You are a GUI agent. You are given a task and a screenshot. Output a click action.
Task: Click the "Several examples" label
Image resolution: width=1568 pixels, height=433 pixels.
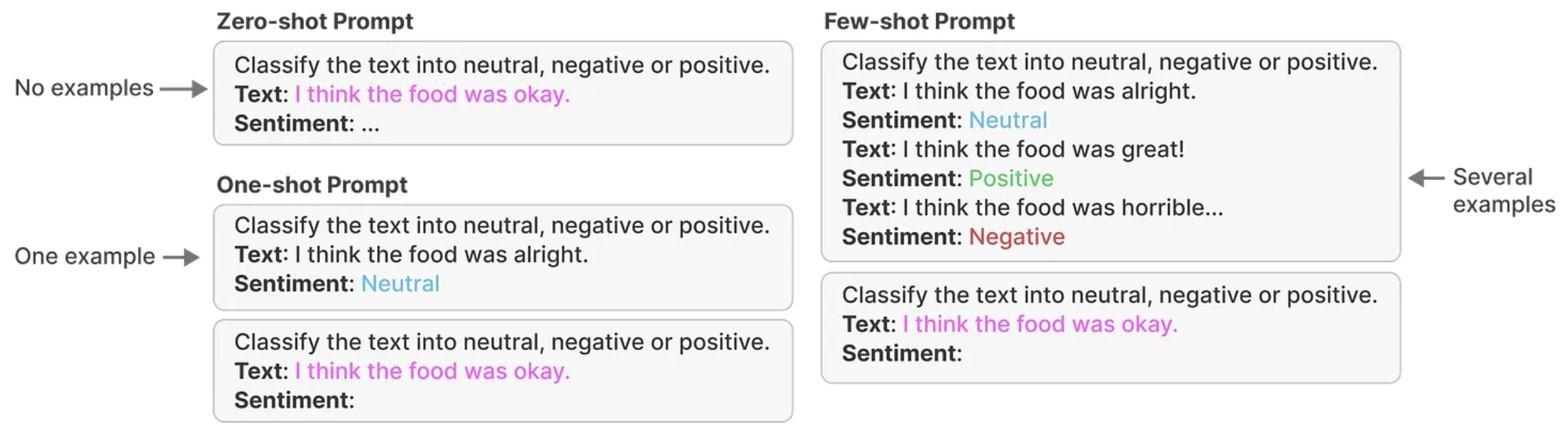1503,191
